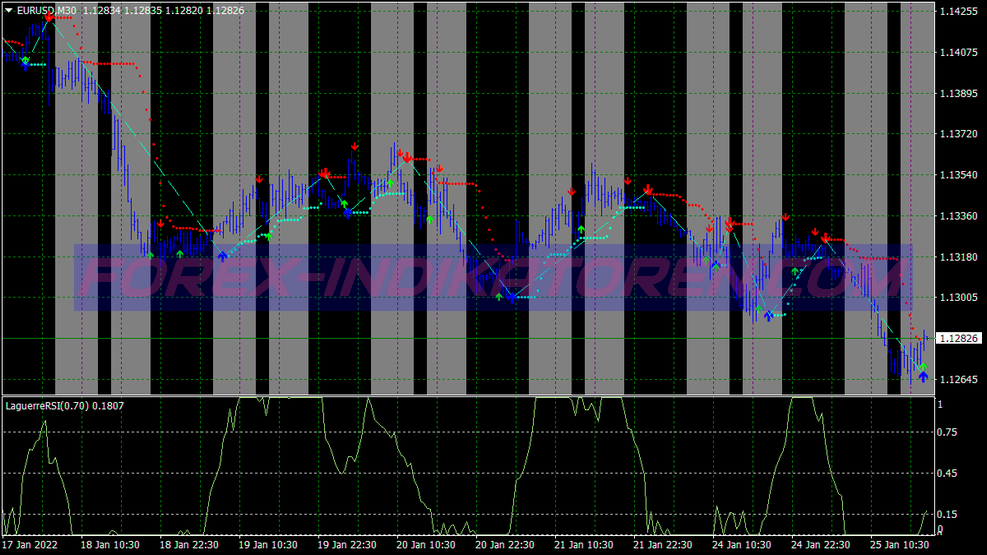Click the 20 Jan 22:30 time label
Image resolution: width=987 pixels, height=555 pixels.
tap(505, 545)
